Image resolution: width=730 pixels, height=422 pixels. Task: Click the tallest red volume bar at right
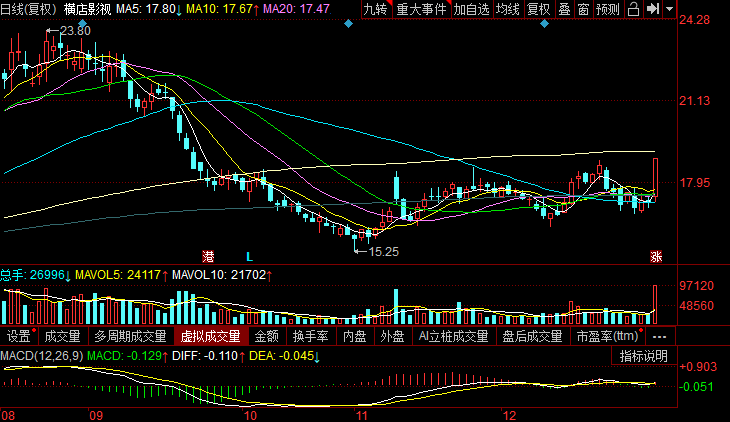tap(655, 305)
